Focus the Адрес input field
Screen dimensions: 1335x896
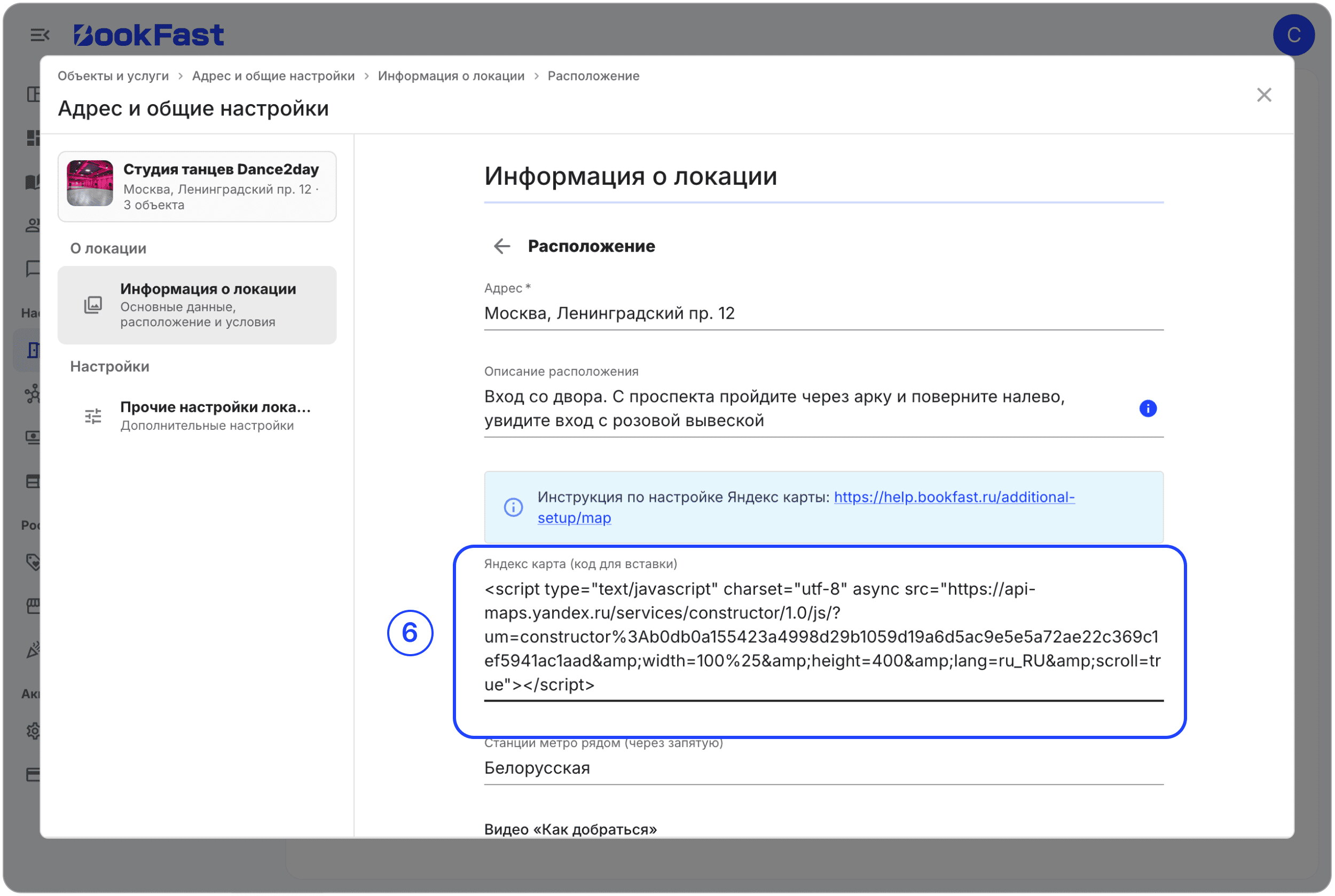point(823,314)
